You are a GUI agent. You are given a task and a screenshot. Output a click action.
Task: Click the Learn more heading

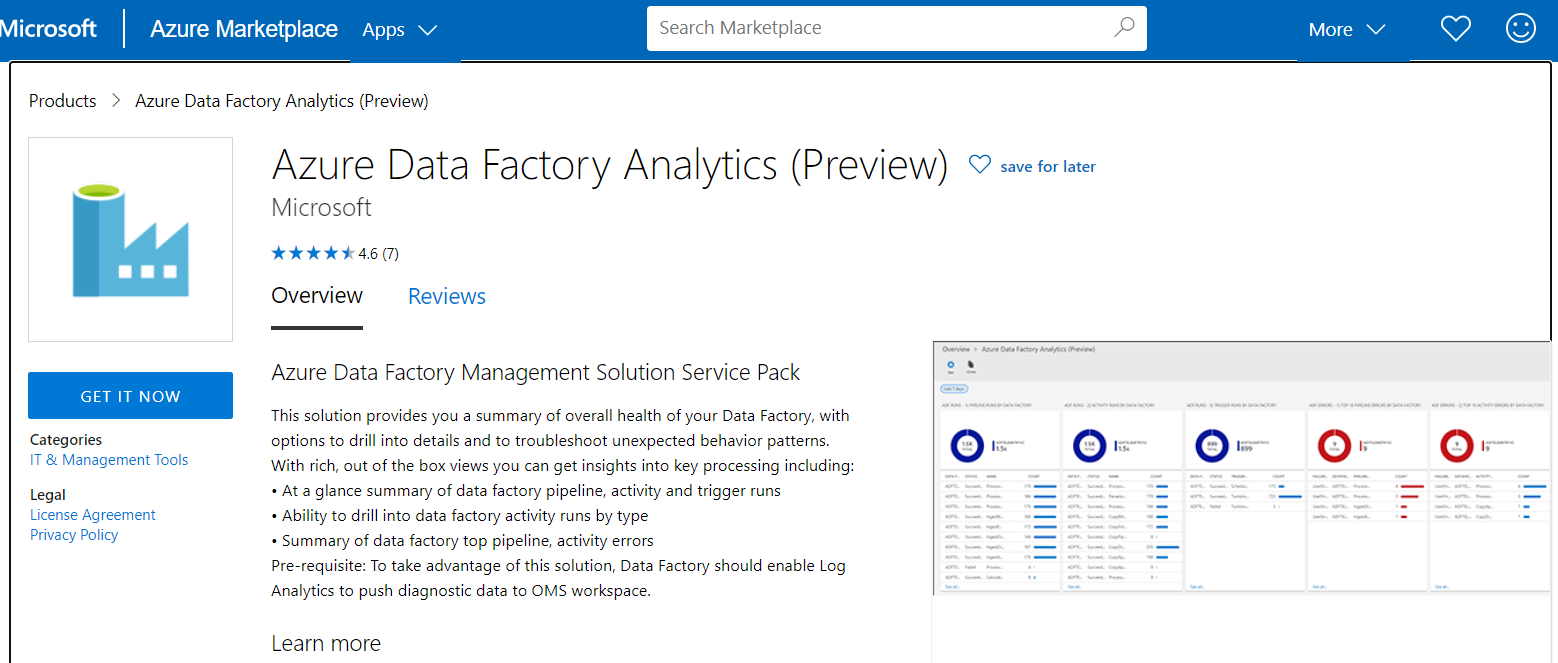coord(326,643)
